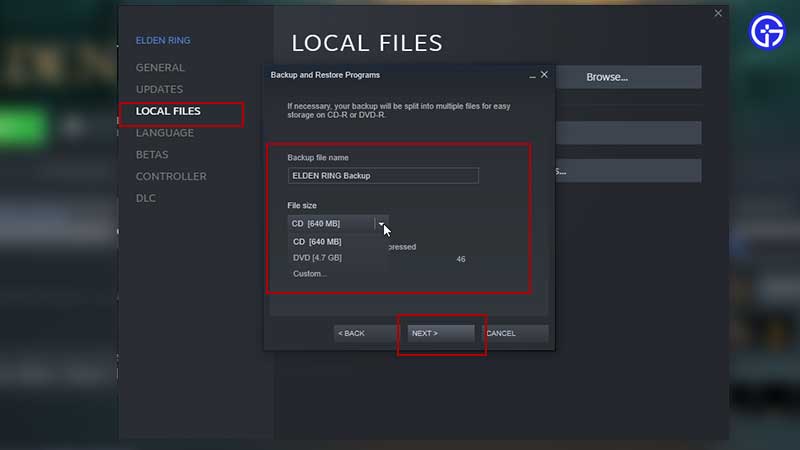Choose DVD [4.7 GB] option

click(317, 258)
